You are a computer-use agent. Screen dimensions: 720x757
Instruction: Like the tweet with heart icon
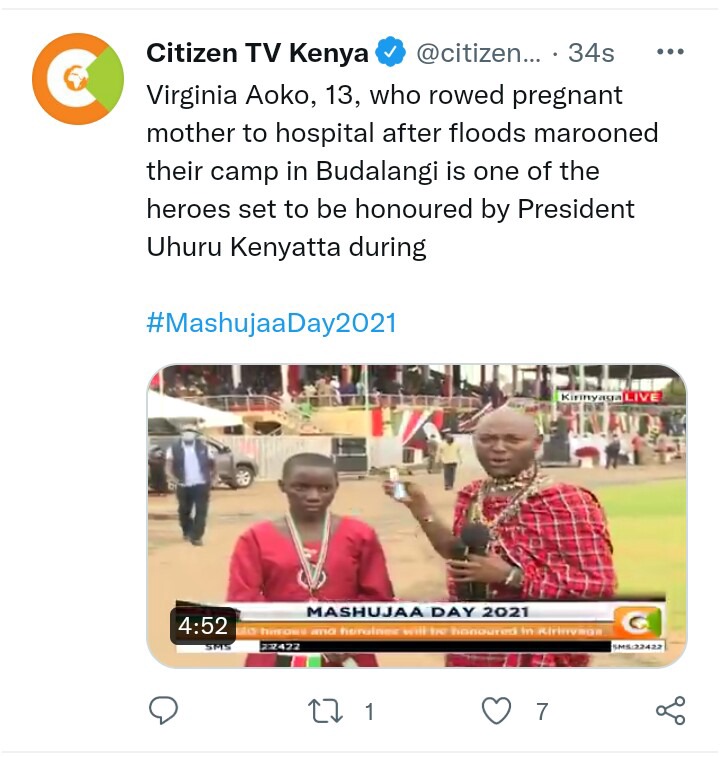496,711
